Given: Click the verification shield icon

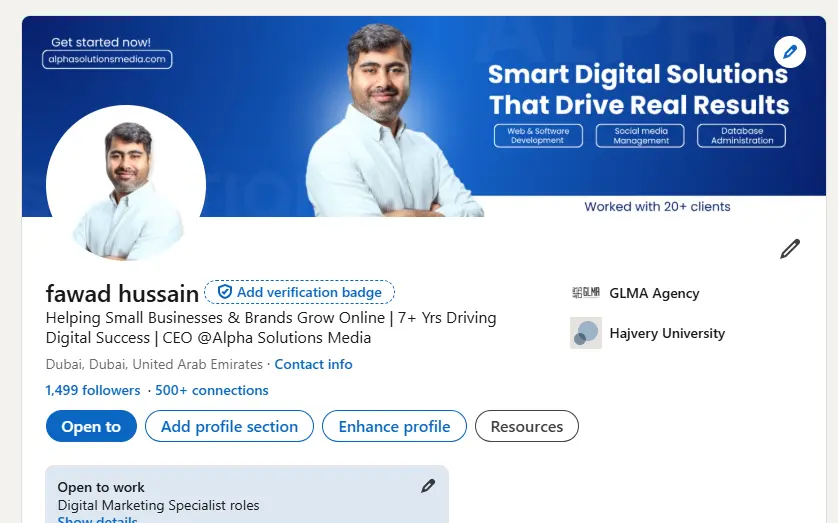Looking at the screenshot, I should point(225,292).
